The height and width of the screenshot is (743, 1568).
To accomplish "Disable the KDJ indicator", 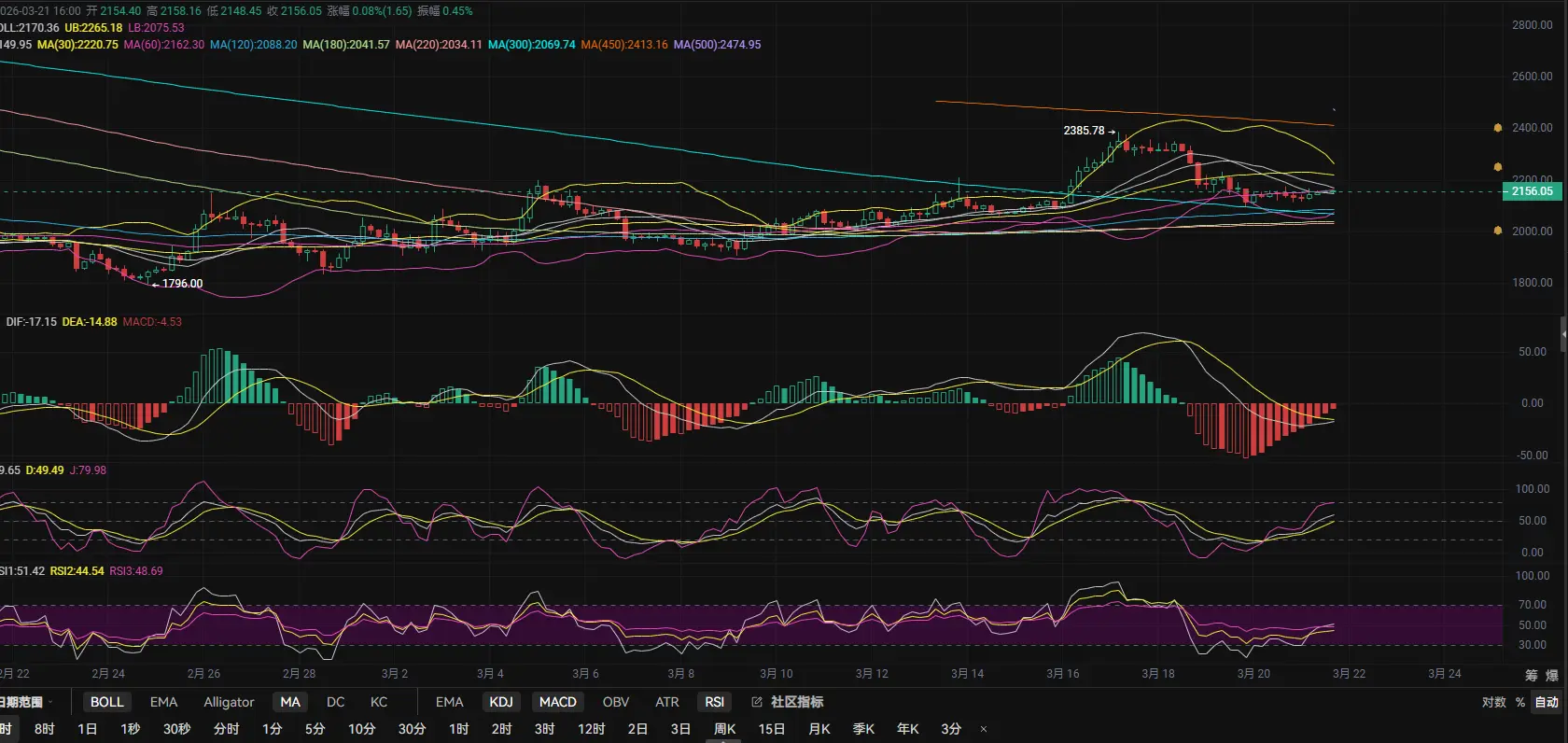I will 501,702.
